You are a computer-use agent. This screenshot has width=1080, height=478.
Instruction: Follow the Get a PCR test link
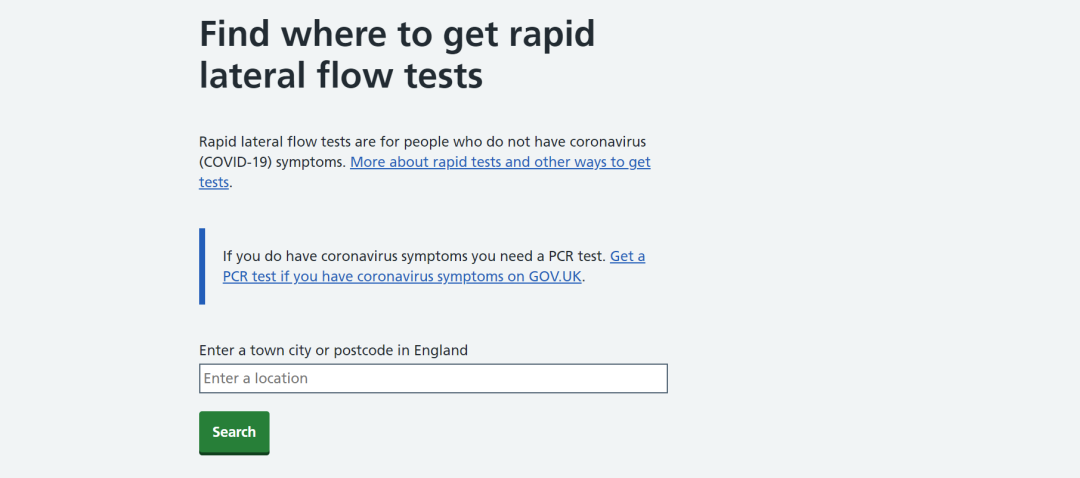tap(627, 256)
